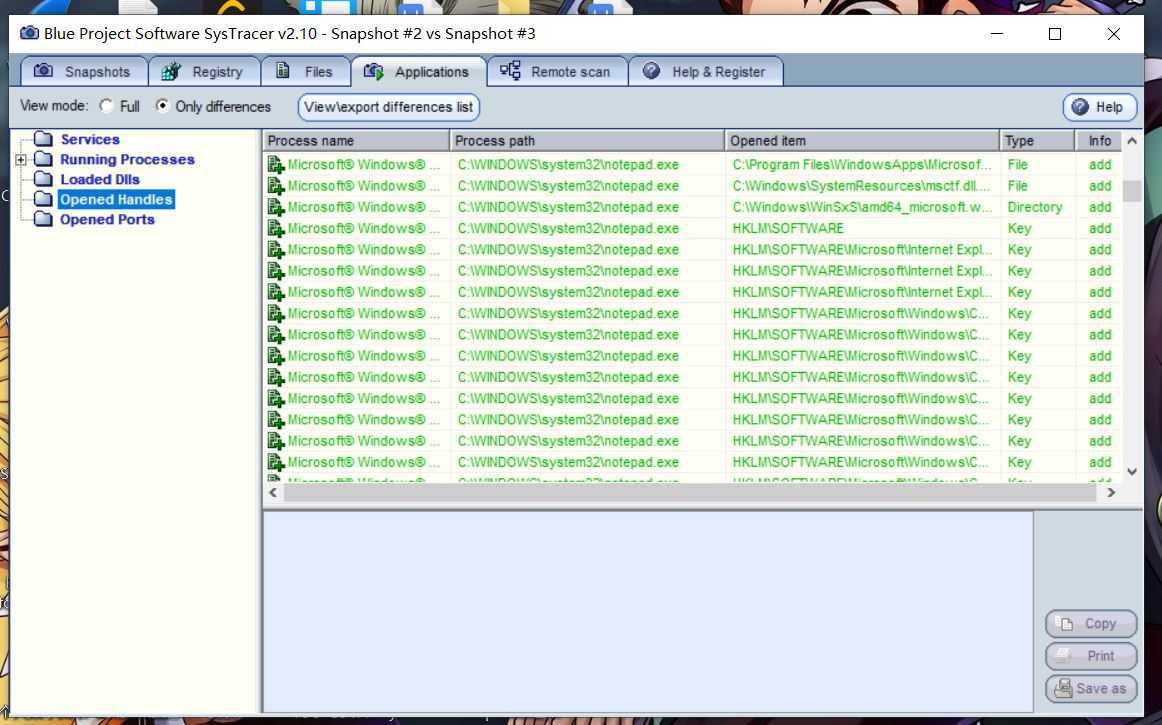
Task: Click the Copy button
Action: (x=1091, y=624)
